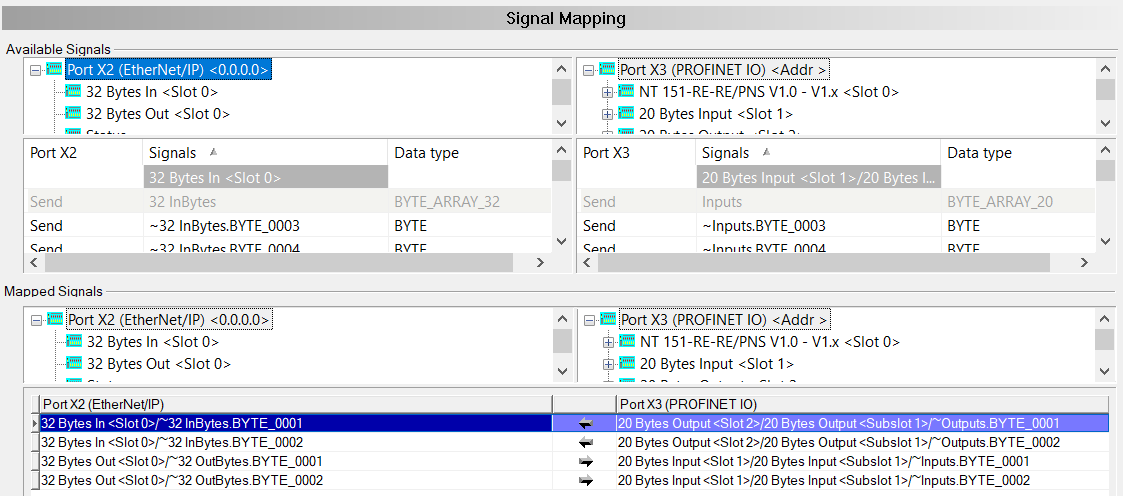Click 32 Bytes In <Slot 0> group header
Image resolution: width=1123 pixels, height=496 pixels.
pyautogui.click(x=266, y=178)
